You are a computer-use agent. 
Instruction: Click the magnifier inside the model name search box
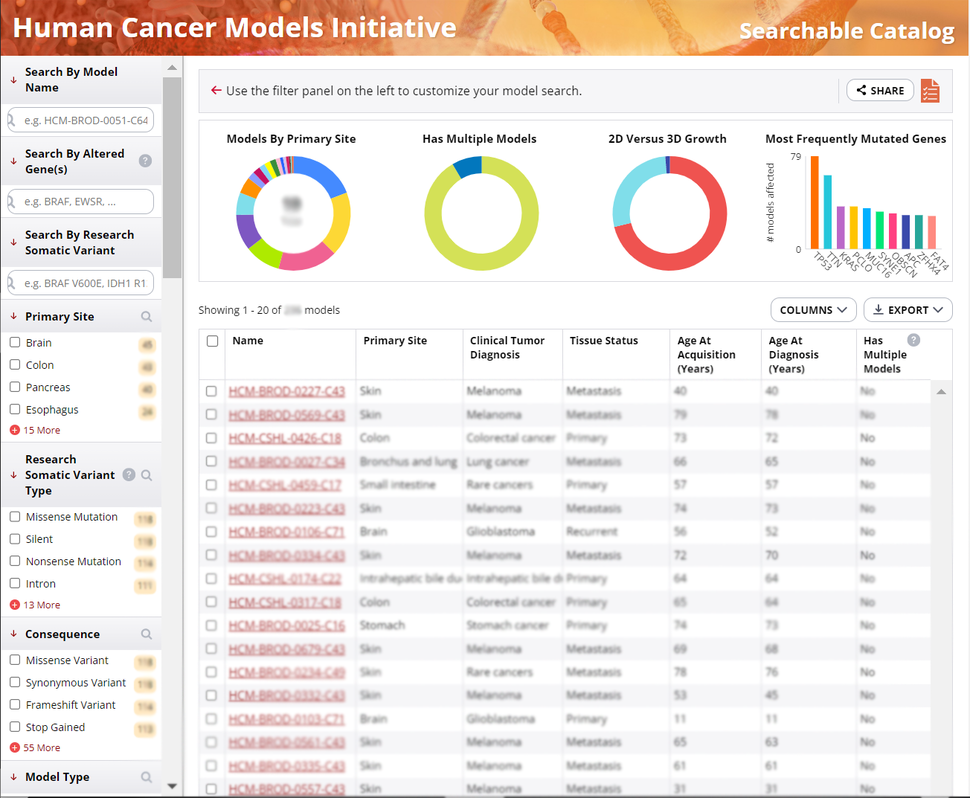click(x=10, y=121)
